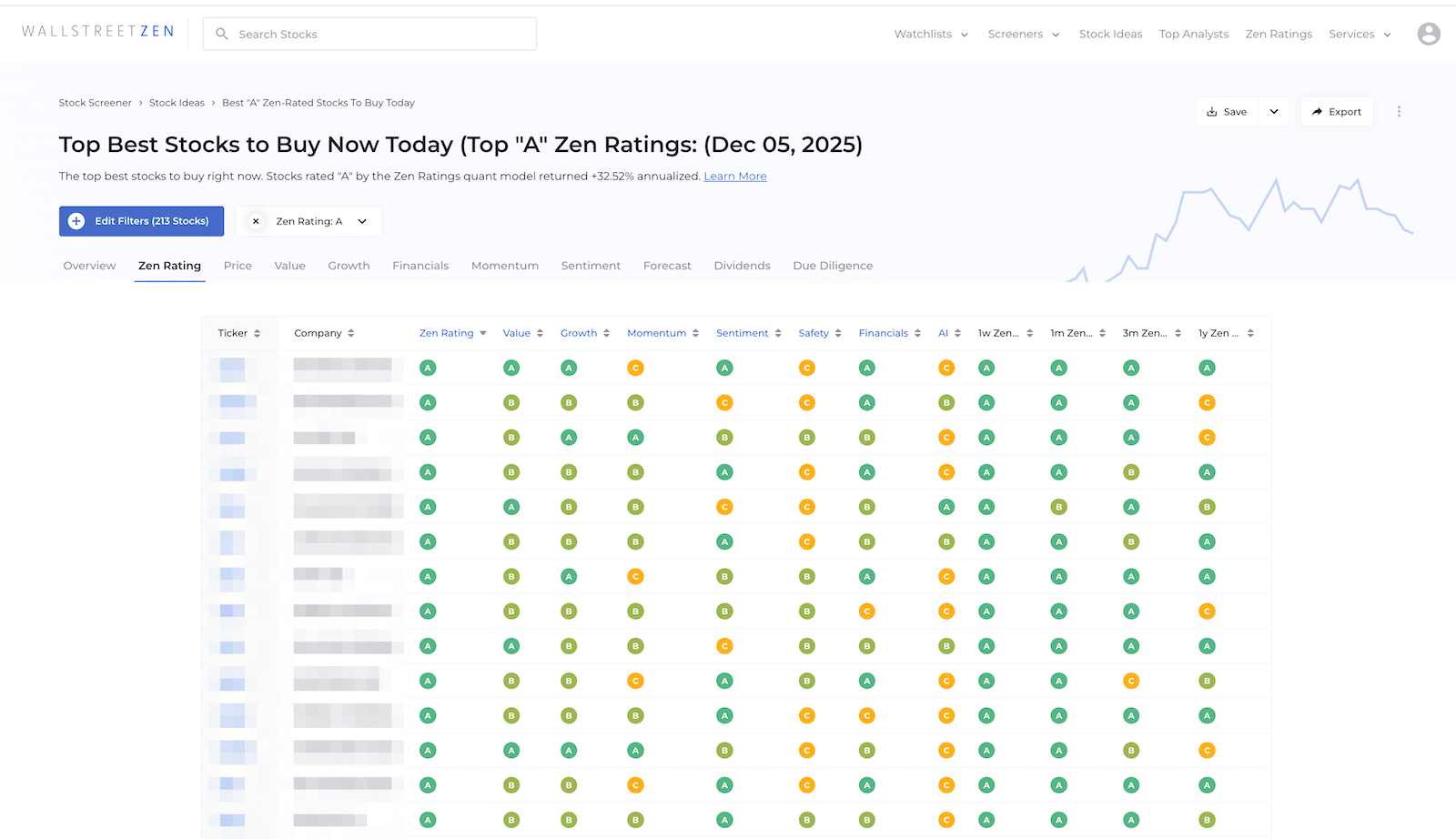
Task: Click the Export button
Action: point(1336,112)
